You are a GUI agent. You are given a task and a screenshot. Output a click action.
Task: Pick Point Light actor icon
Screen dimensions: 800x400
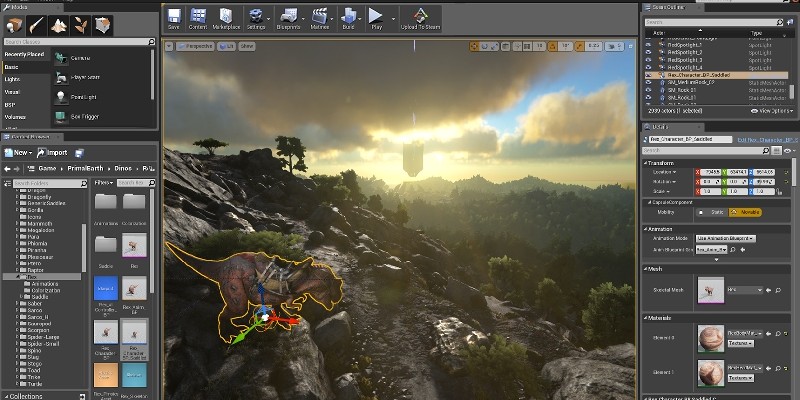61,97
